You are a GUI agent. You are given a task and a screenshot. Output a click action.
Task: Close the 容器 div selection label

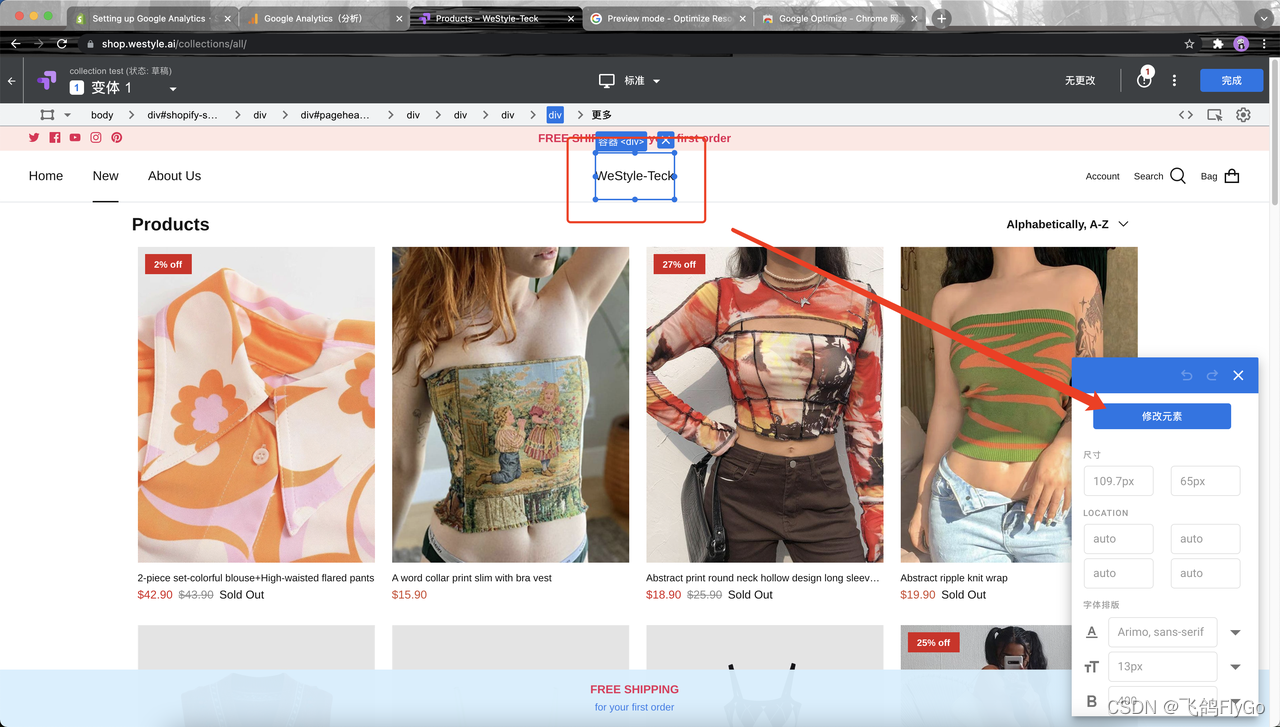click(666, 141)
